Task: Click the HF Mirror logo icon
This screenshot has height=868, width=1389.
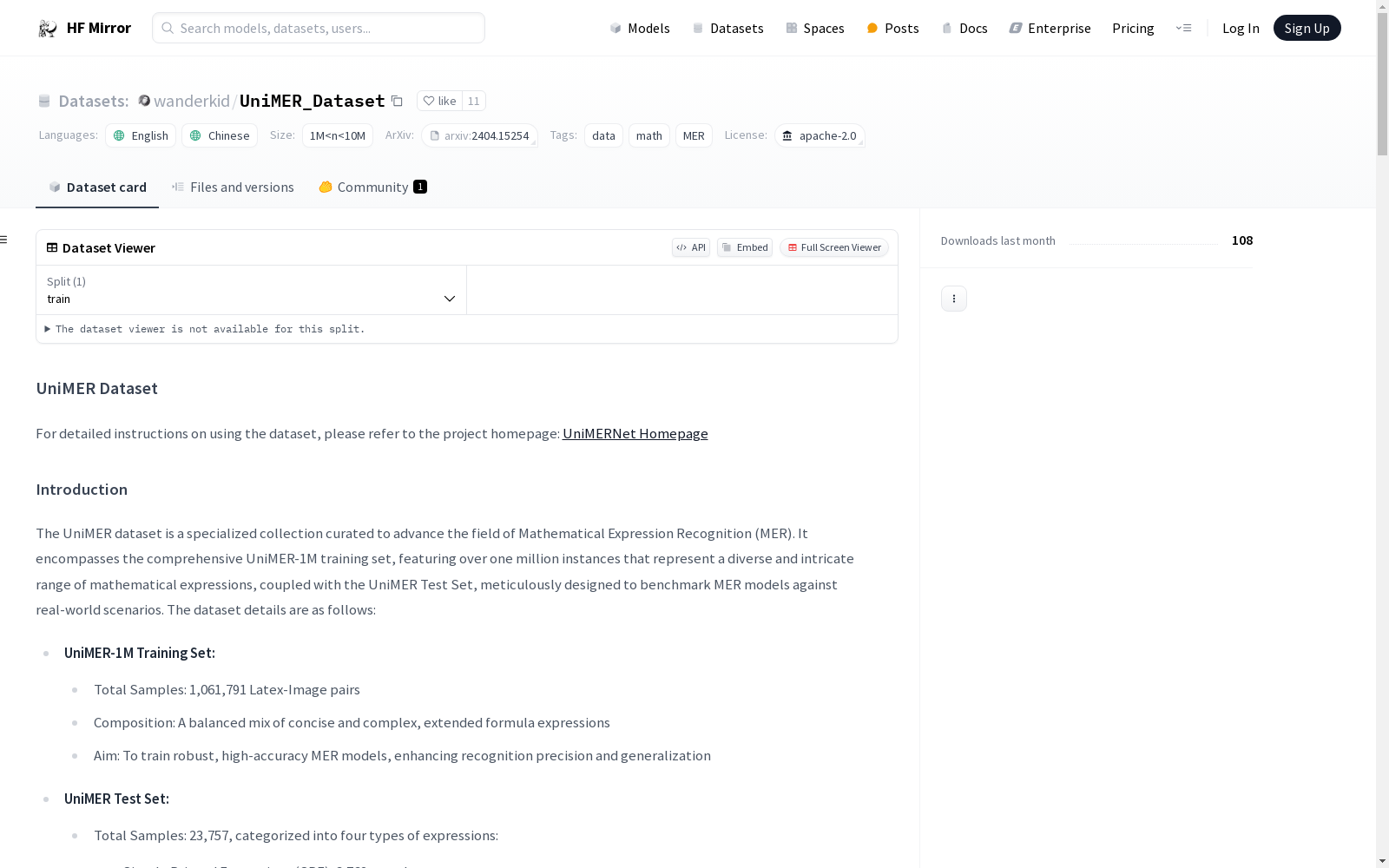Action: pos(48,29)
